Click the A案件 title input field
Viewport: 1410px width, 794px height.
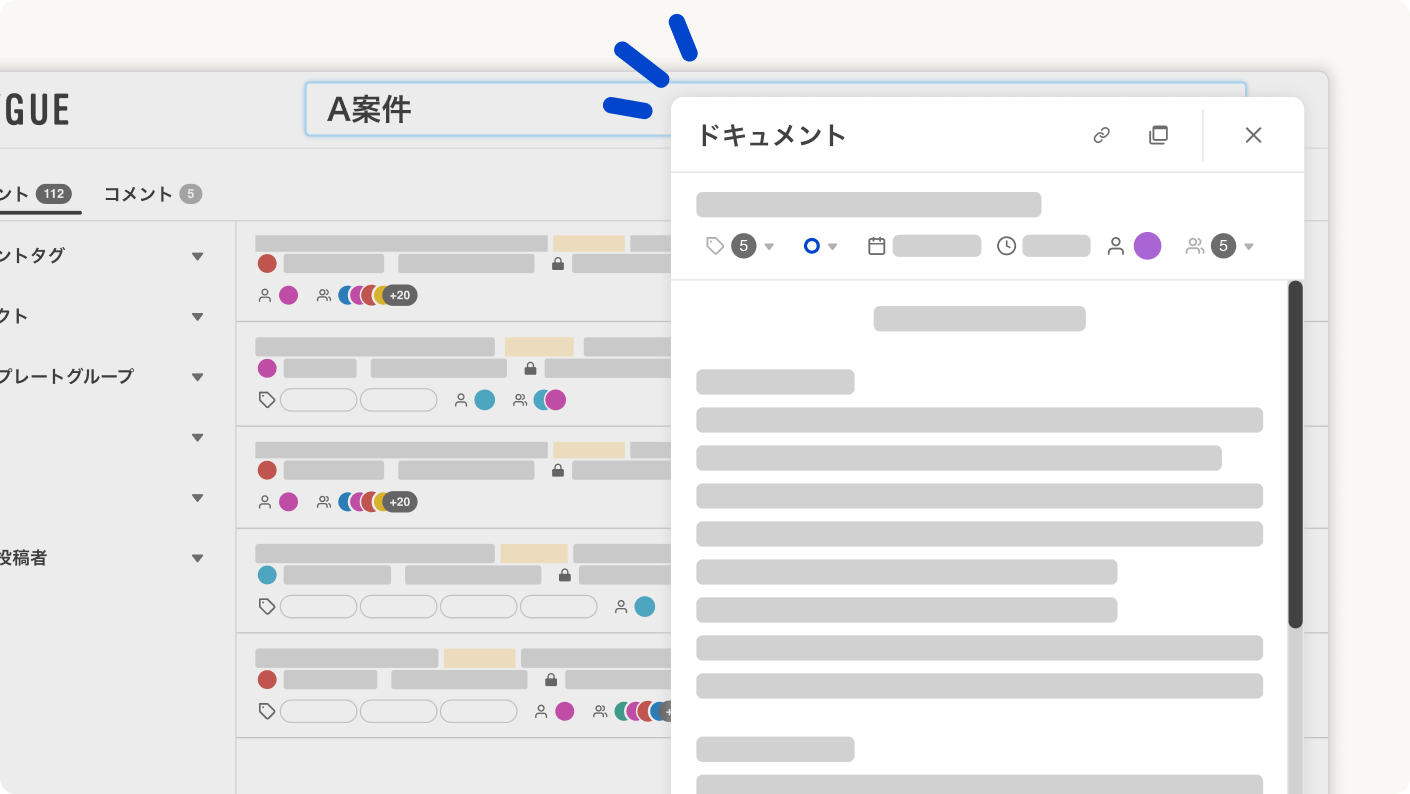click(x=450, y=110)
